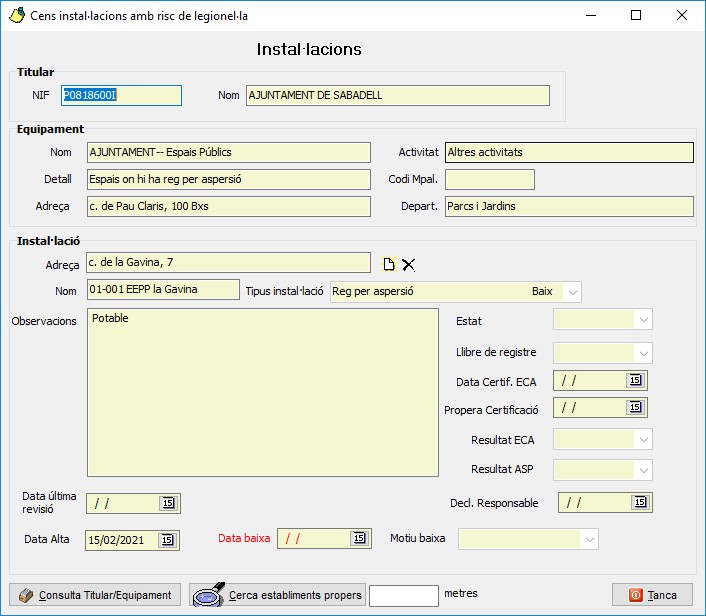Screen dimensions: 706x616
Task: Open calendar for Data última revisió
Action: tap(167, 503)
